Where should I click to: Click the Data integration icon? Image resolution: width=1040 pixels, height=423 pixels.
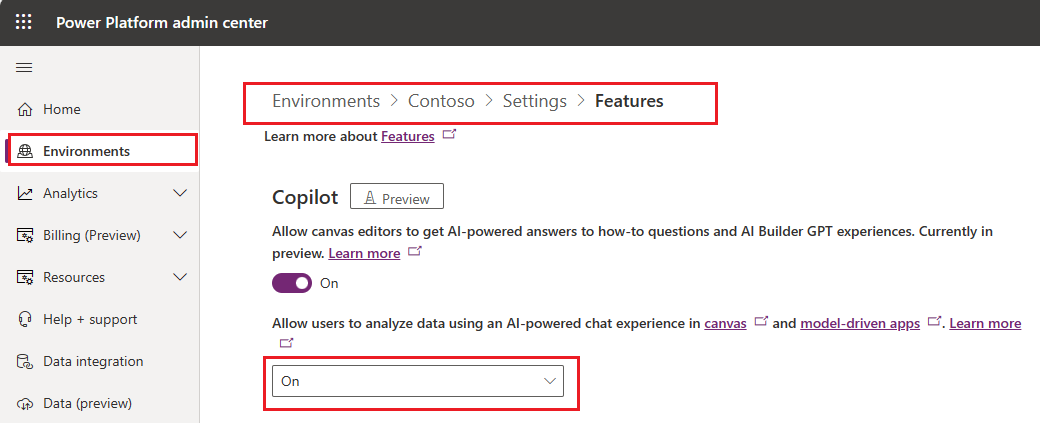coord(26,361)
